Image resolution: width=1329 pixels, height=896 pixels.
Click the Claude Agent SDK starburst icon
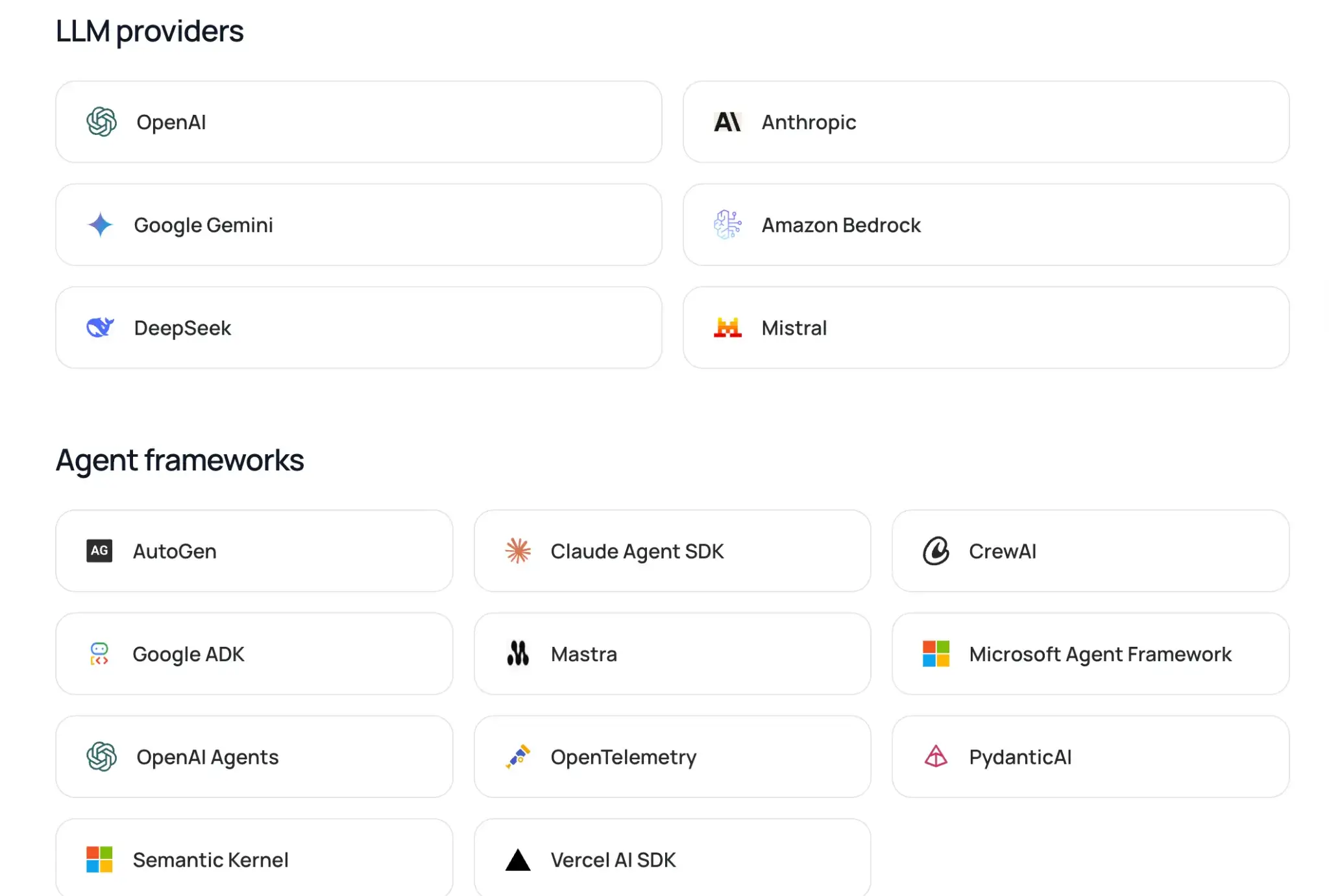518,551
